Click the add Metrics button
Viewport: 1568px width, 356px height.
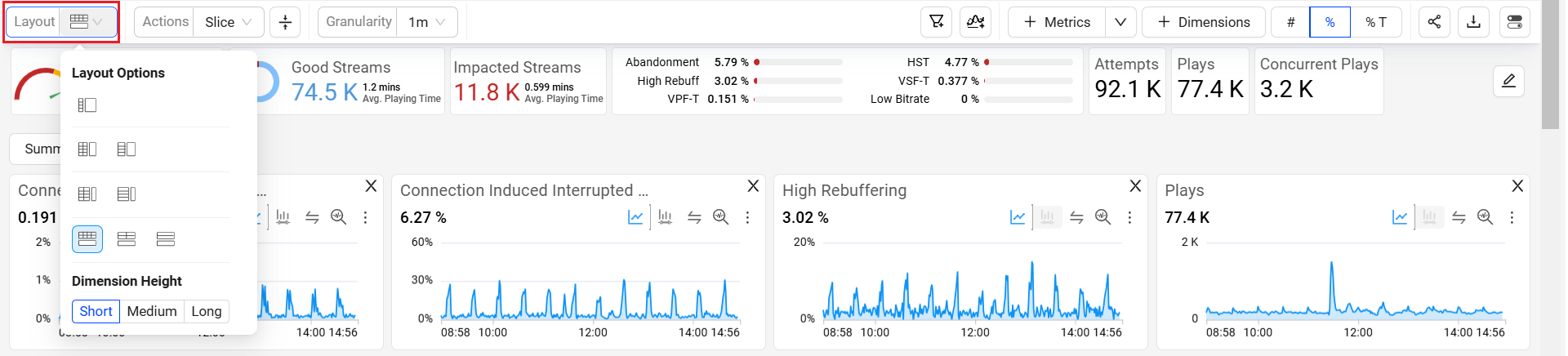pyautogui.click(x=1057, y=22)
